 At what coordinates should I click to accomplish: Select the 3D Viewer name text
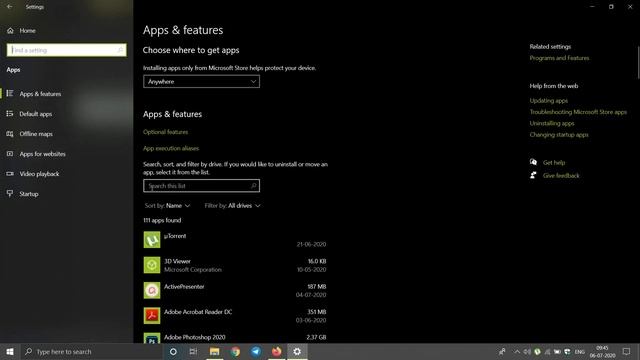click(x=177, y=261)
